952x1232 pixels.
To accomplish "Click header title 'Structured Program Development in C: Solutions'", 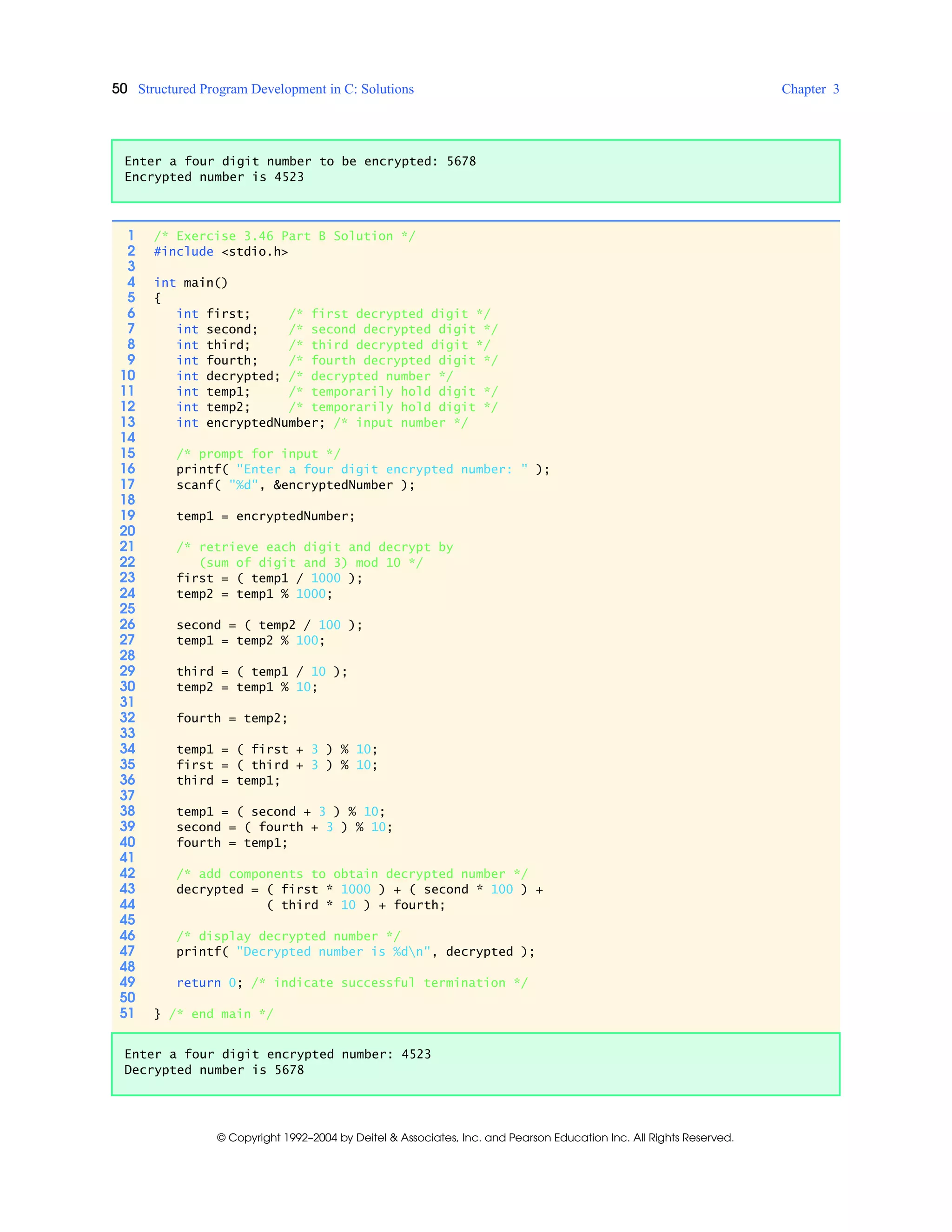I will click(276, 89).
